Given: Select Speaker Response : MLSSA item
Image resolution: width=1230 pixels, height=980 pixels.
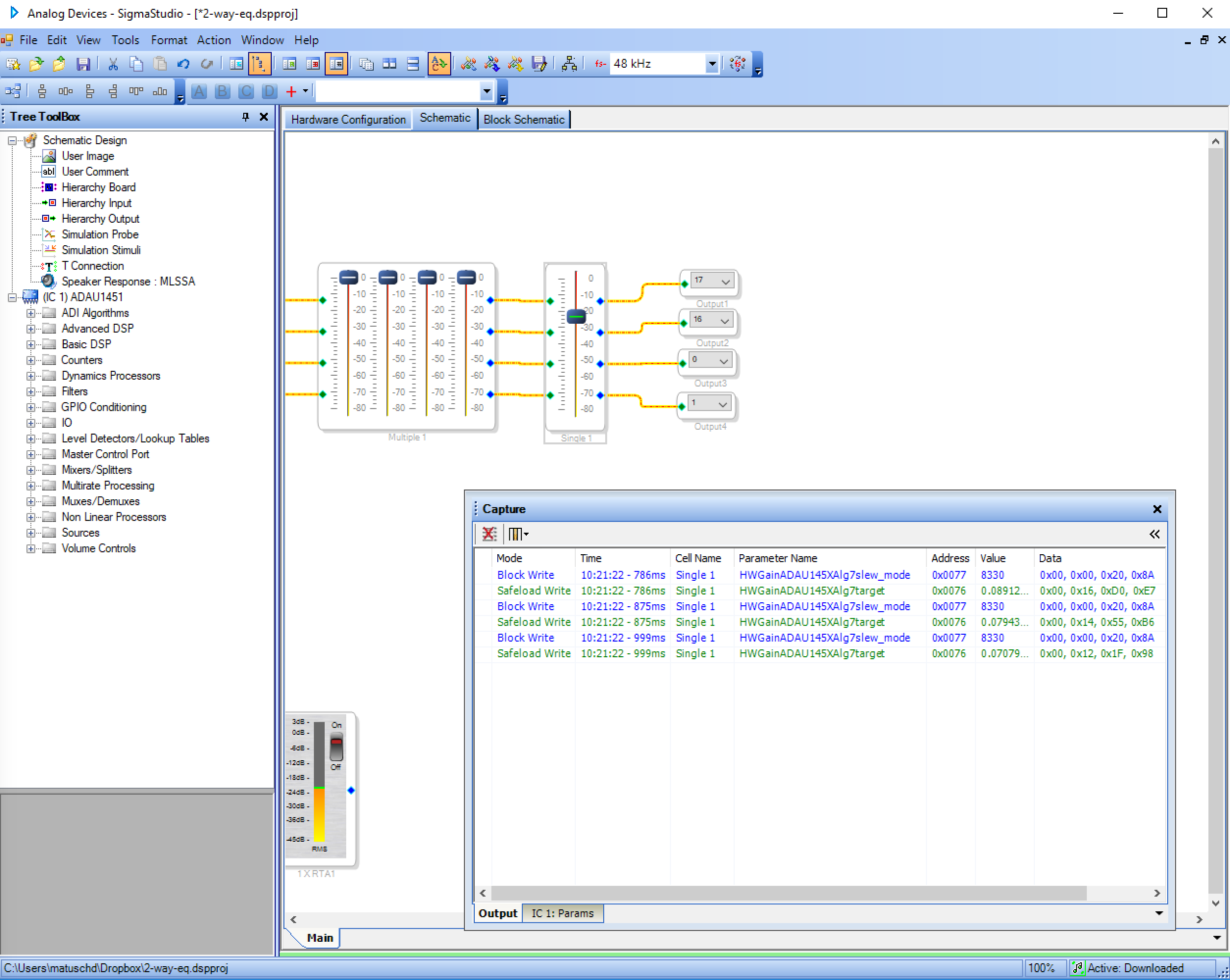Looking at the screenshot, I should (x=128, y=281).
